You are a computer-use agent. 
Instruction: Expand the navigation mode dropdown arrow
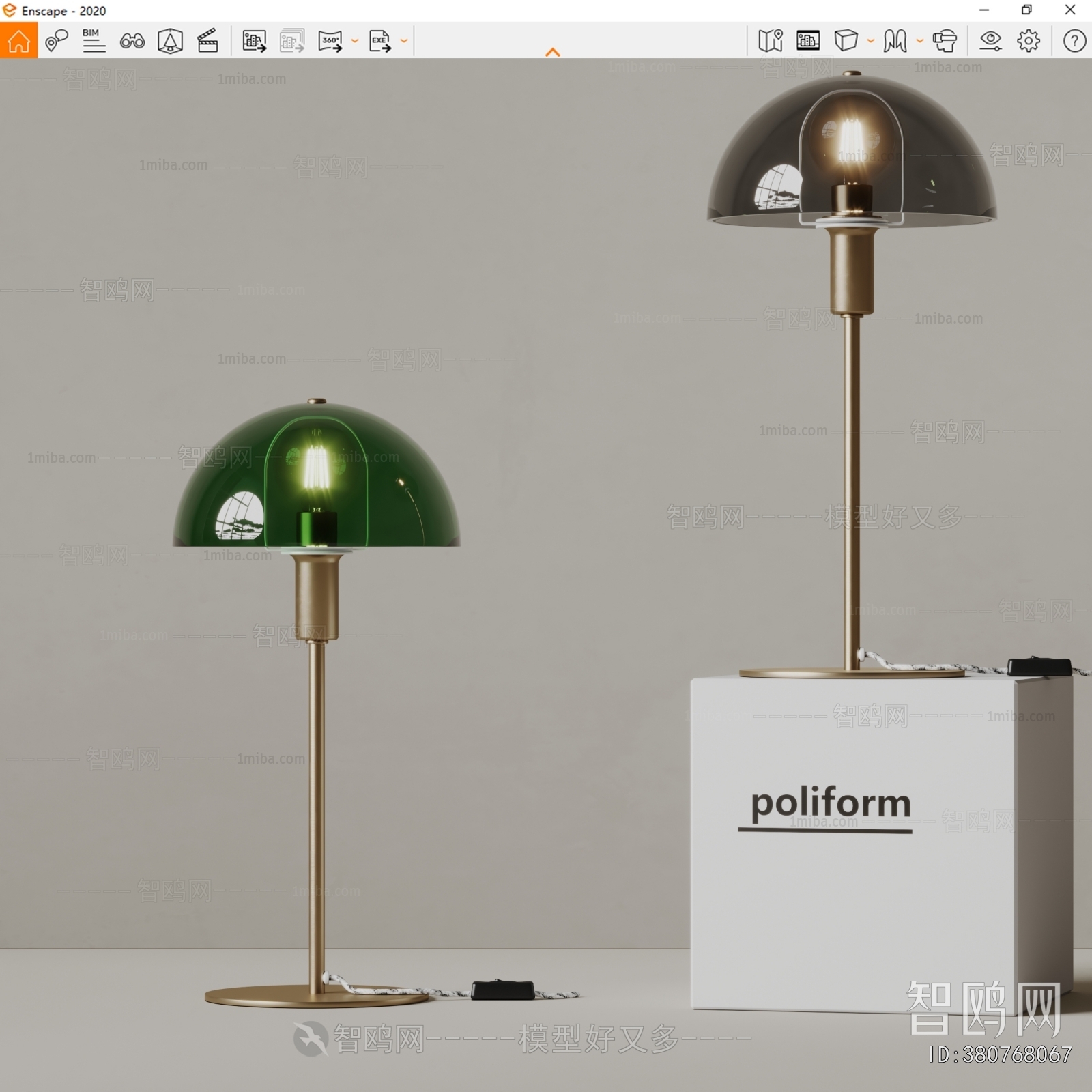pos(920,41)
